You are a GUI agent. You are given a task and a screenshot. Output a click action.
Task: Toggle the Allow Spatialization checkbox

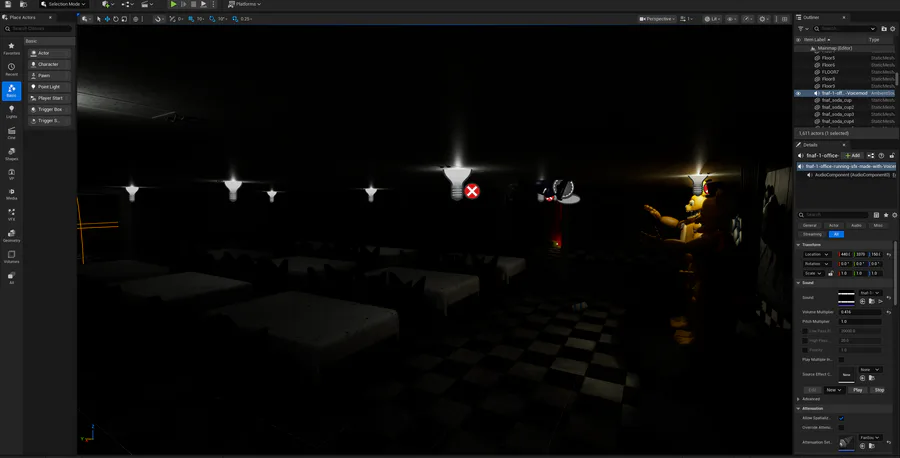(x=841, y=418)
